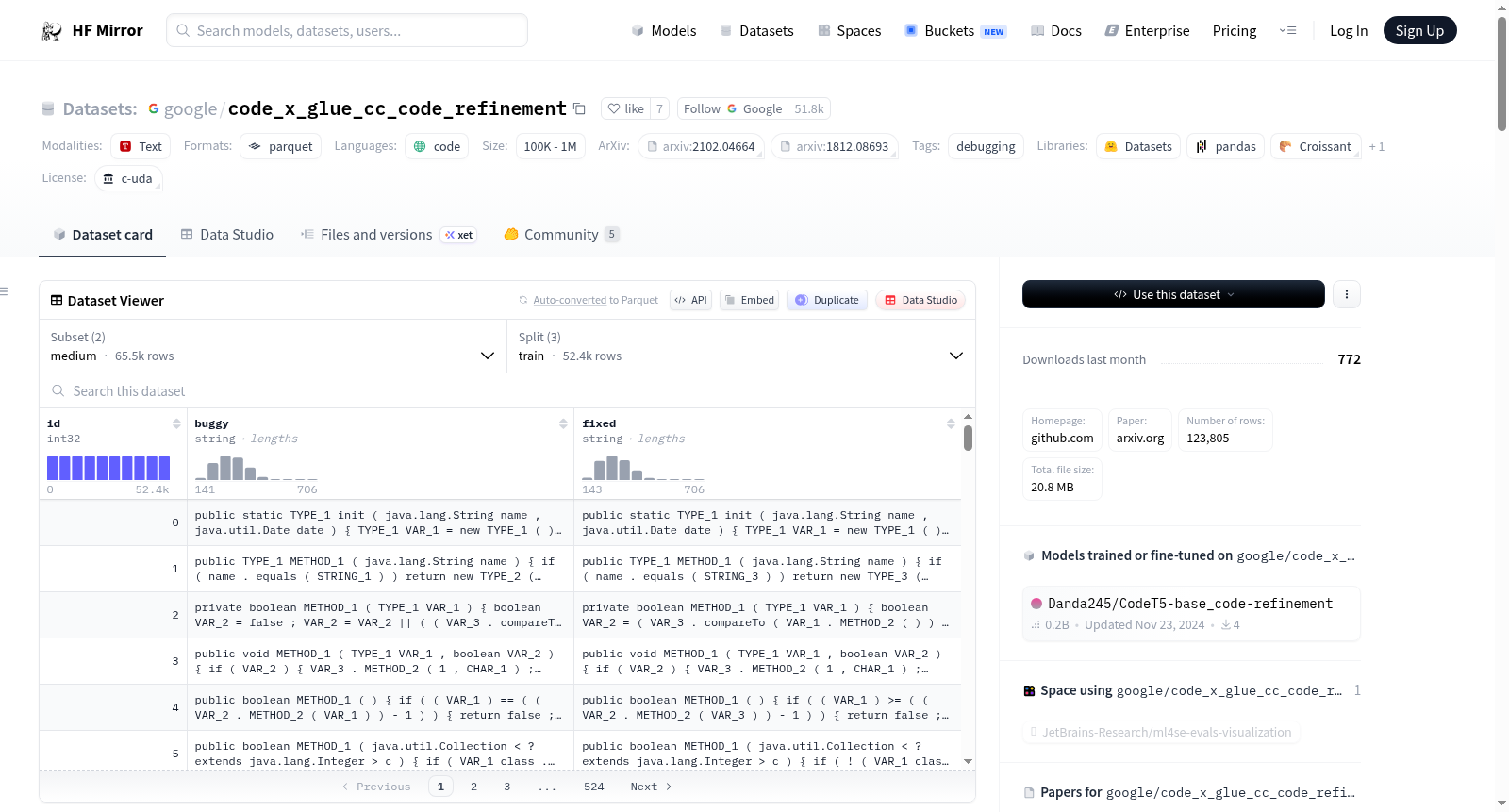Sort the buggy column
Image resolution: width=1509 pixels, height=812 pixels.
(x=563, y=423)
